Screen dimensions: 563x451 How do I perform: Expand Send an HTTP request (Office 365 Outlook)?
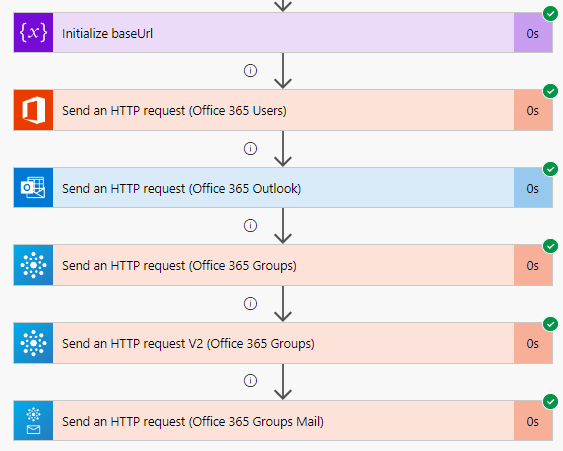click(x=283, y=188)
